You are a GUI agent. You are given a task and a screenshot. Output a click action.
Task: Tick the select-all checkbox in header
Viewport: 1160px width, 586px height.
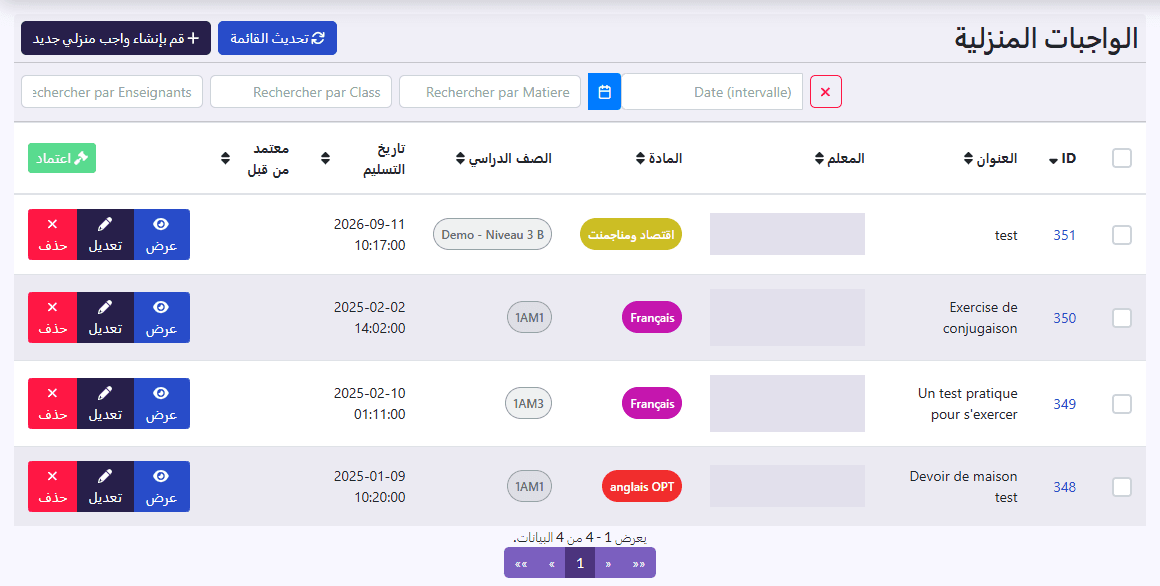(1122, 158)
